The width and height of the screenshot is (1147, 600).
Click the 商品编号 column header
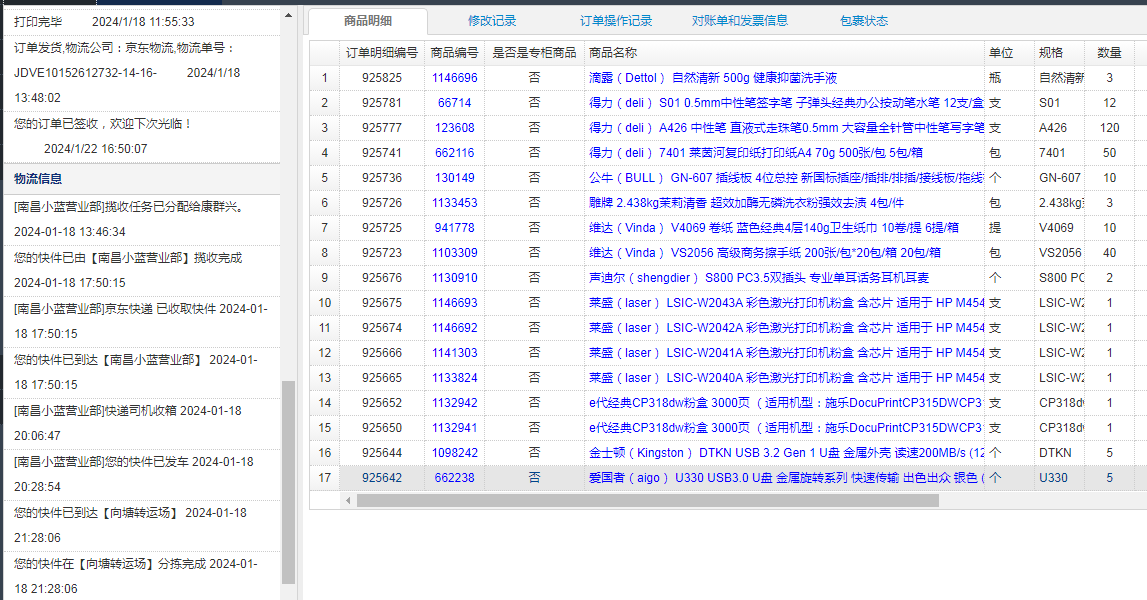click(x=454, y=53)
